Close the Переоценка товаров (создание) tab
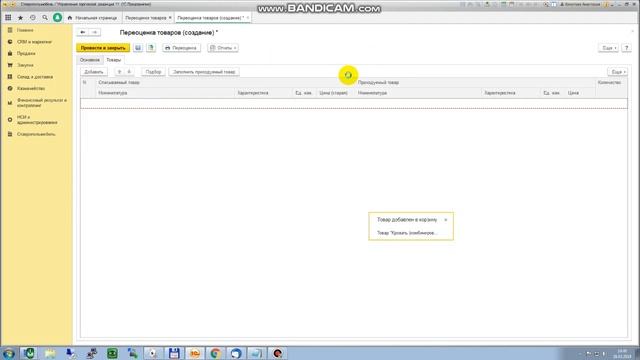 (248, 18)
